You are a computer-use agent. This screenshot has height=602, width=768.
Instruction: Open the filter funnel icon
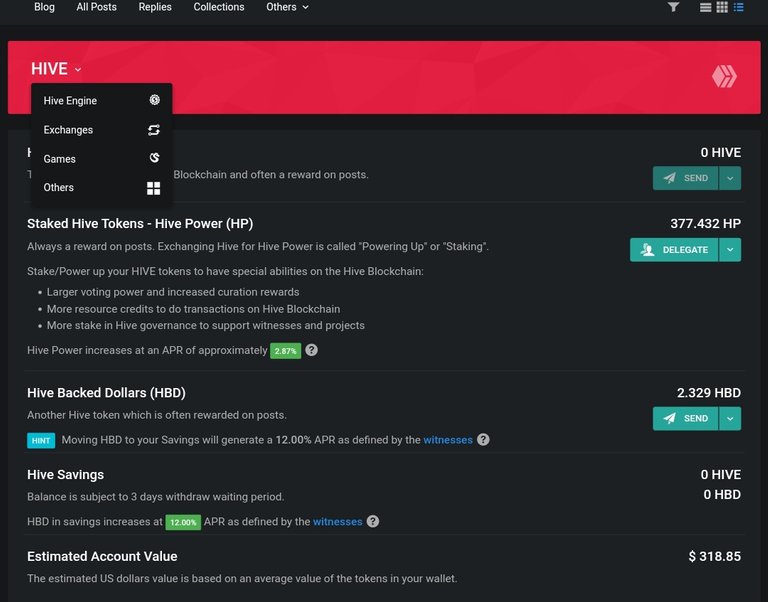coord(673,7)
